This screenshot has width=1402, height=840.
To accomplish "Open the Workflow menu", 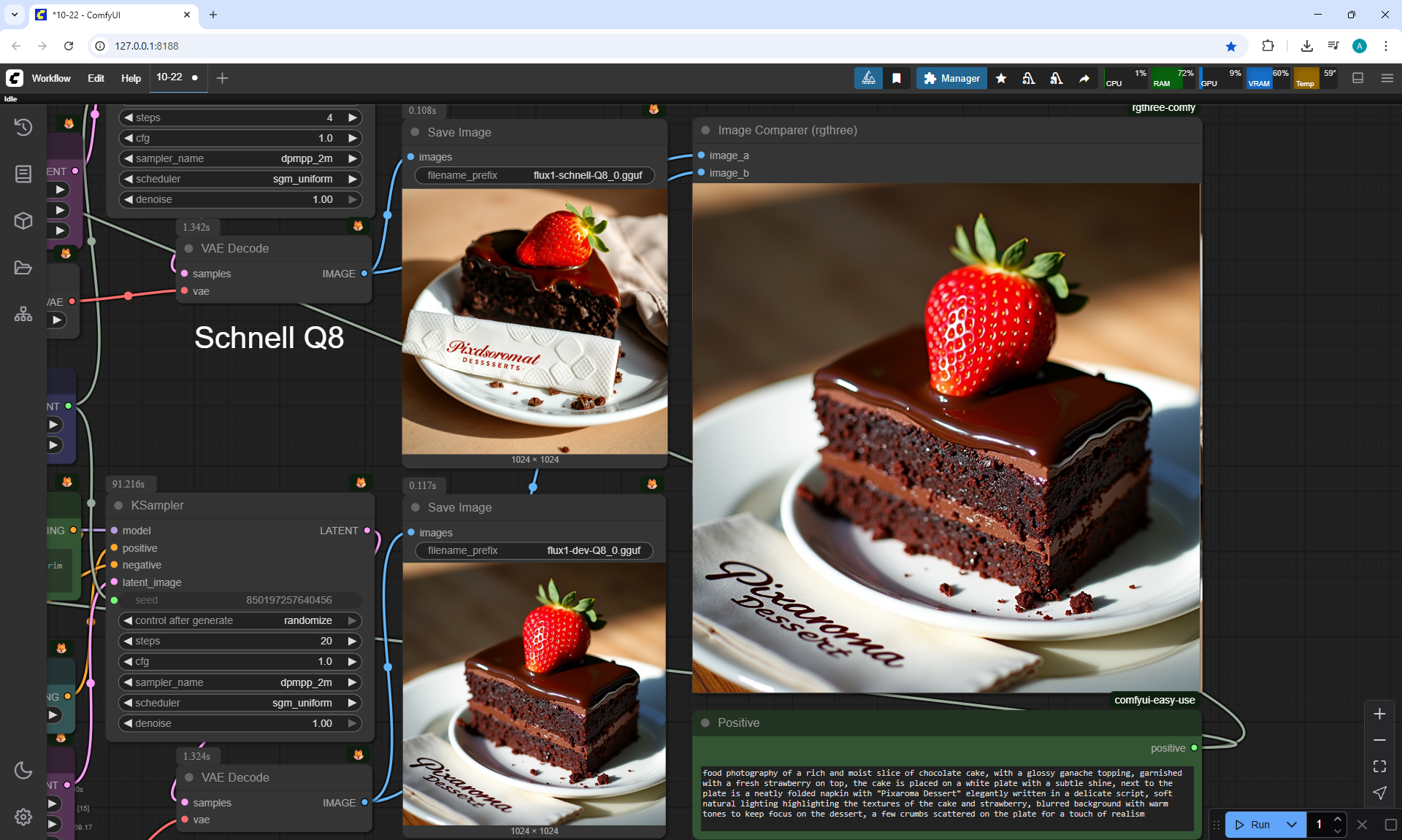I will coord(51,78).
